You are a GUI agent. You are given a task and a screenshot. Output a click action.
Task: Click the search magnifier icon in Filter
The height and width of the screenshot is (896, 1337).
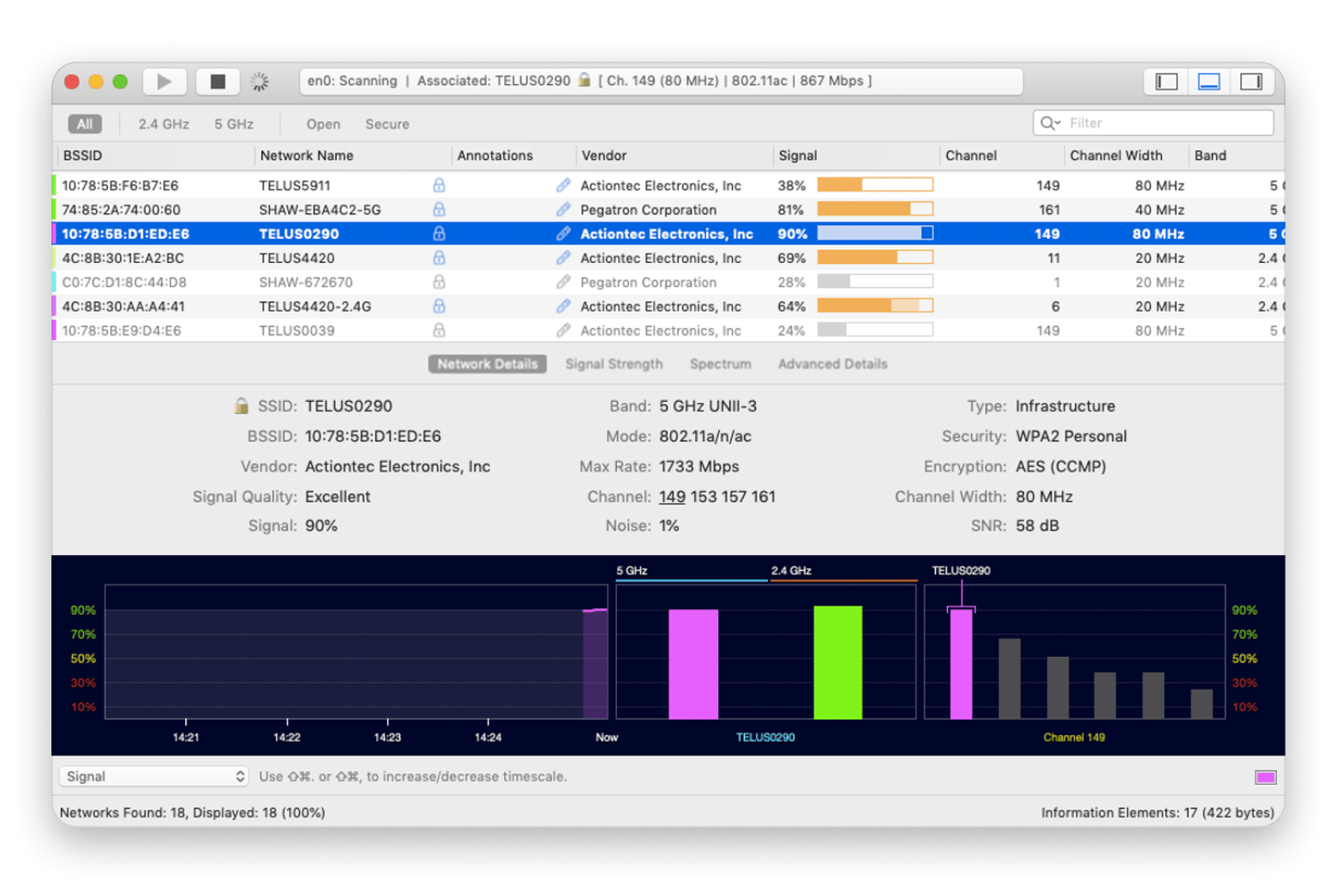coord(1049,123)
